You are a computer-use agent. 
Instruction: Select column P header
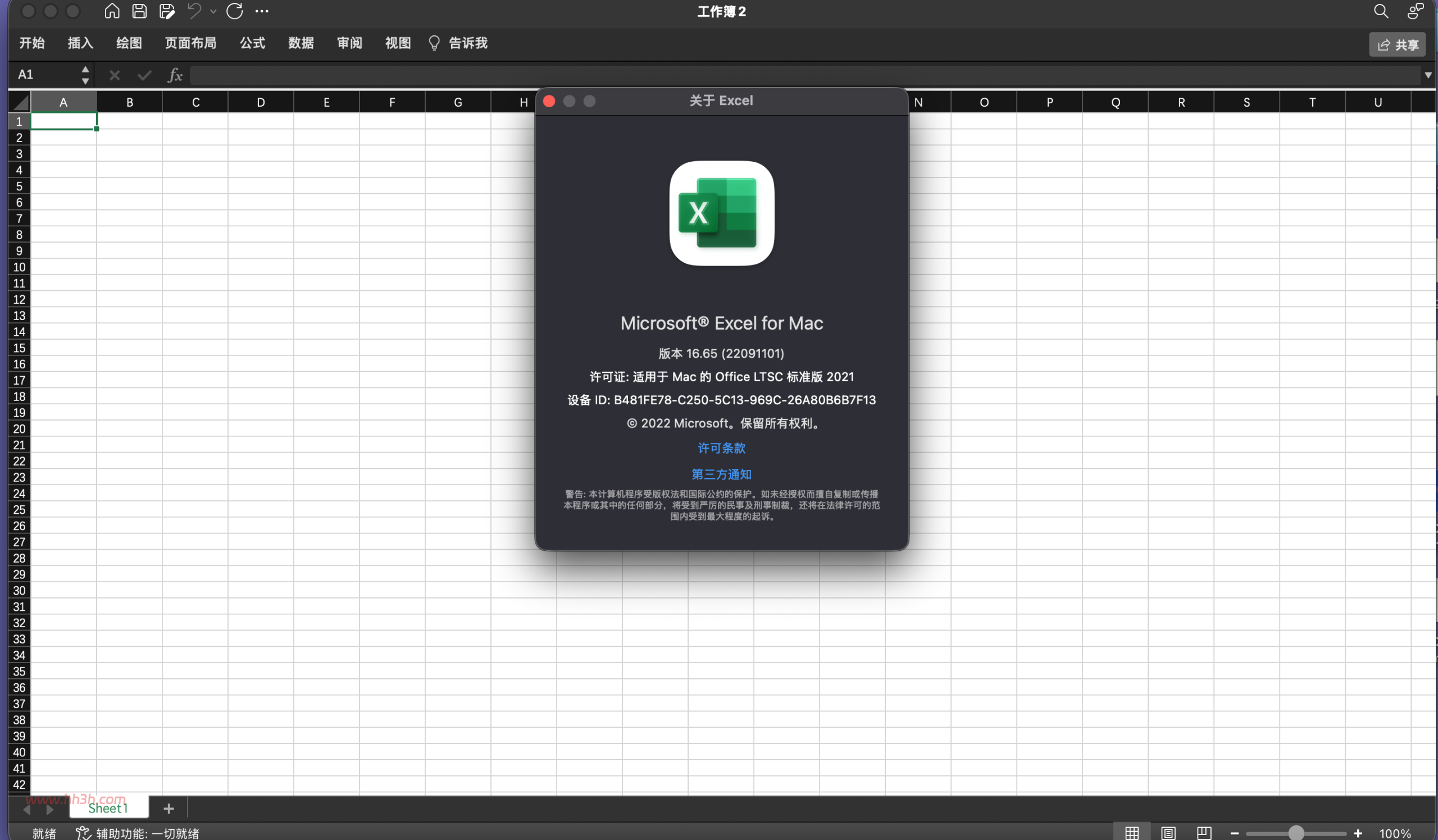point(1049,102)
